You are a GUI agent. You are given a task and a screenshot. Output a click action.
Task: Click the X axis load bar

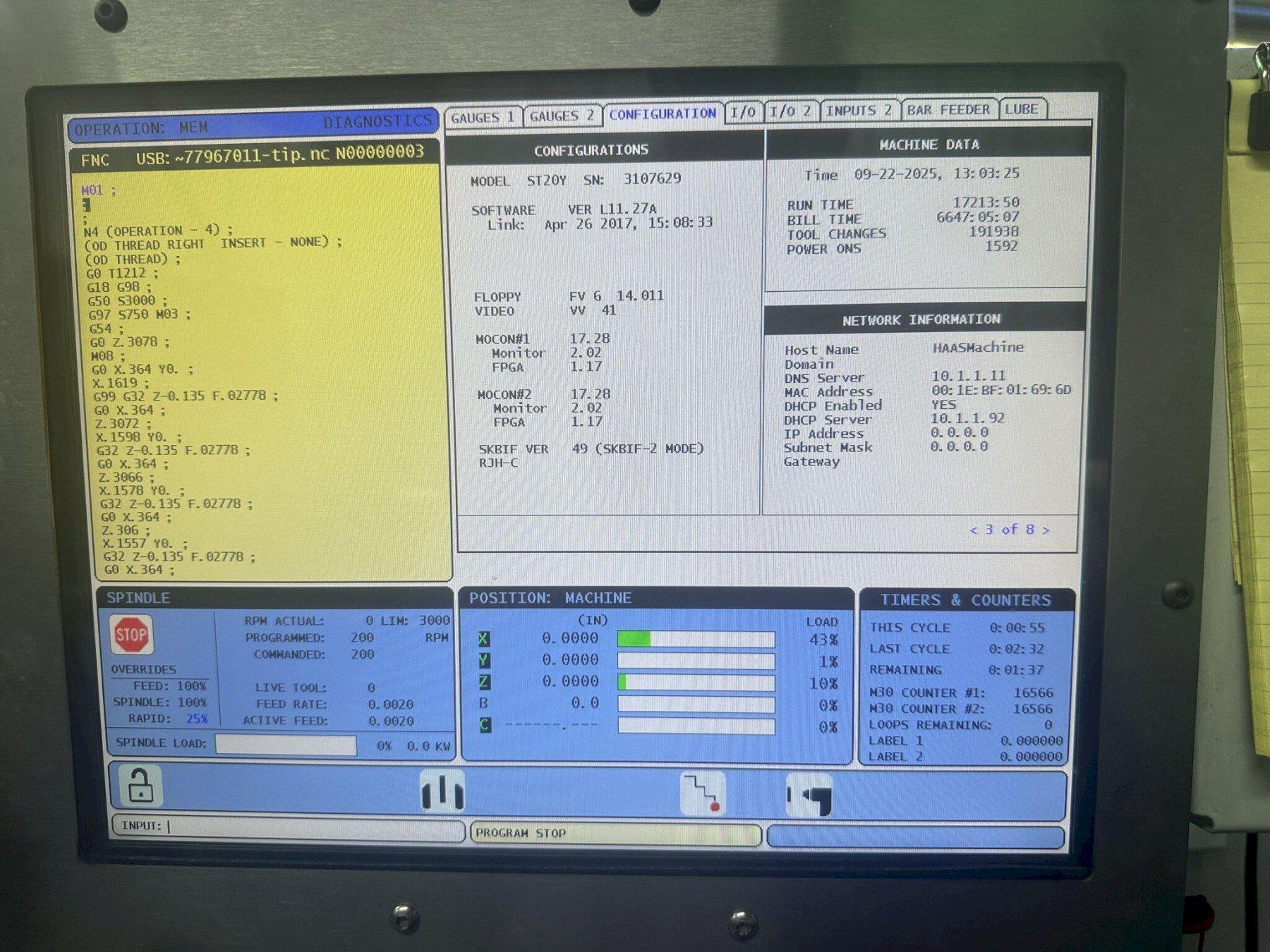pos(696,640)
